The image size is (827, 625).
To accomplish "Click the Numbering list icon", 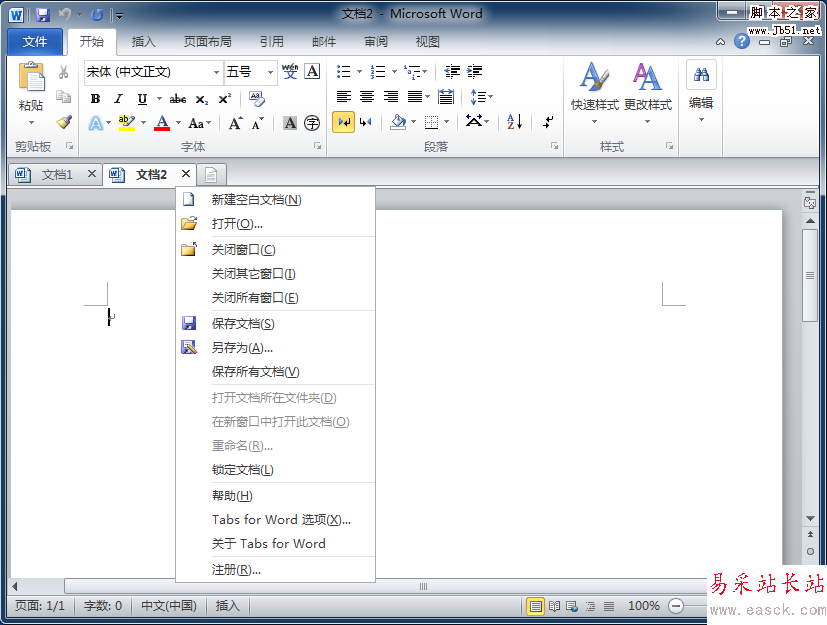I will (378, 71).
